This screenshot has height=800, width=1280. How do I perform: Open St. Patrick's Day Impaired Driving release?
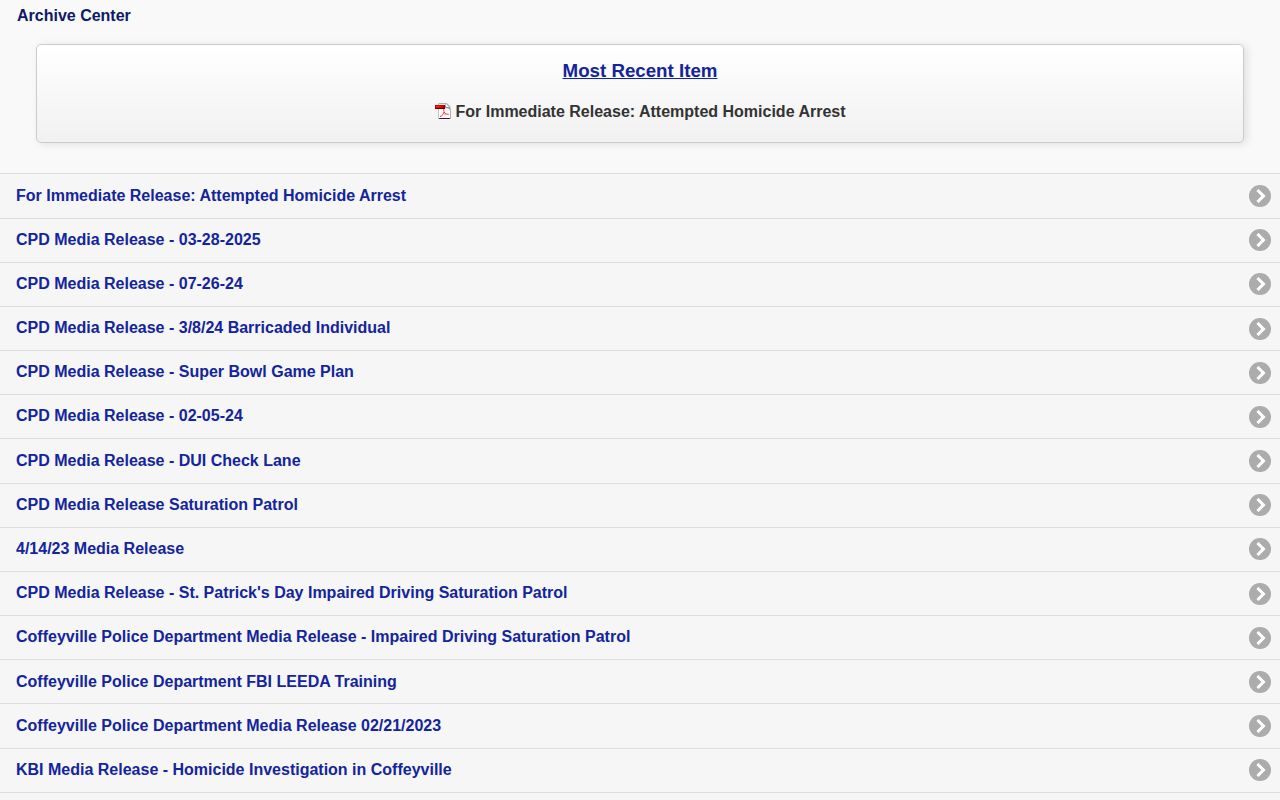coord(640,593)
